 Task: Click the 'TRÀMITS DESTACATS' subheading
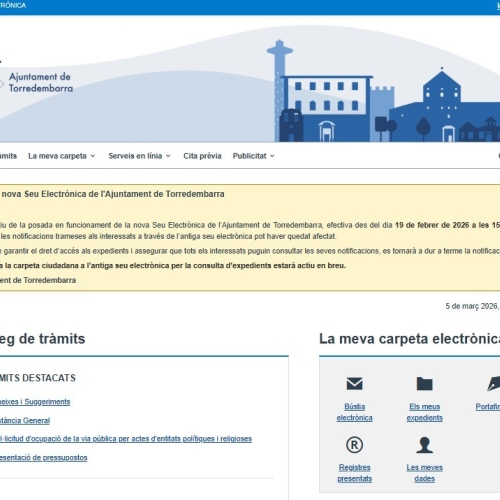38,378
